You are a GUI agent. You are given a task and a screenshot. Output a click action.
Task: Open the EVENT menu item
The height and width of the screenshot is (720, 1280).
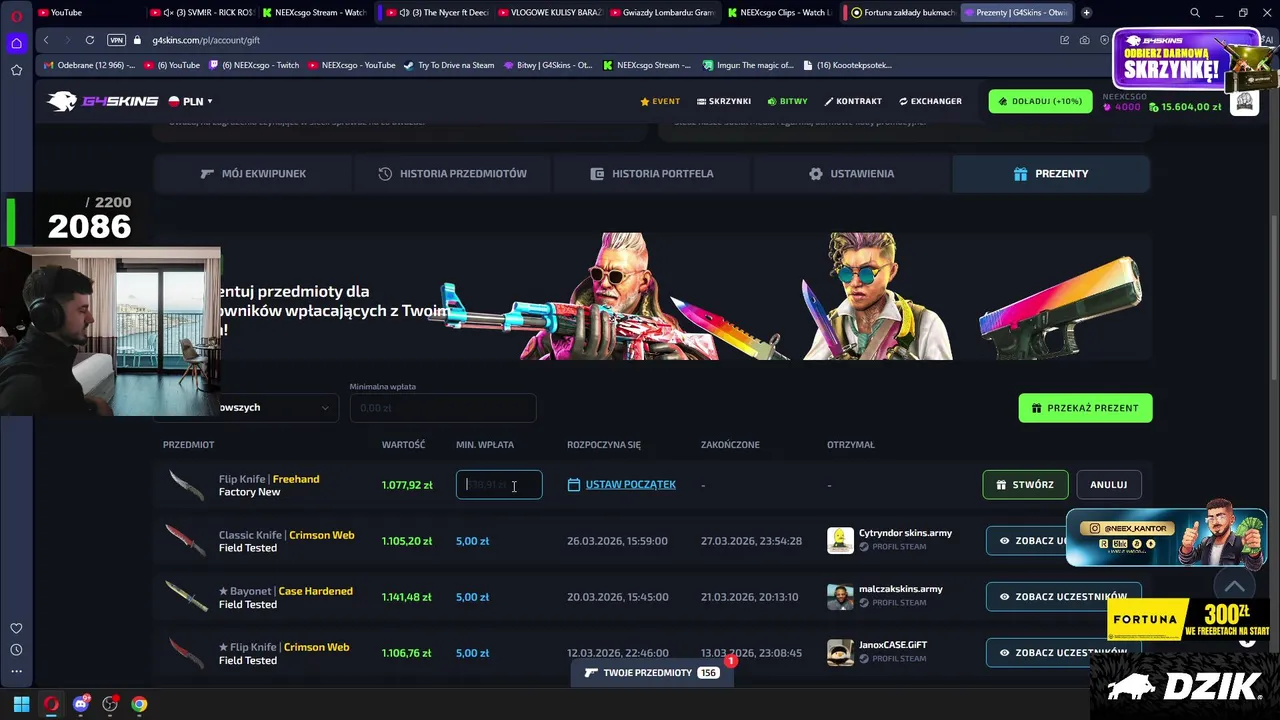[660, 101]
